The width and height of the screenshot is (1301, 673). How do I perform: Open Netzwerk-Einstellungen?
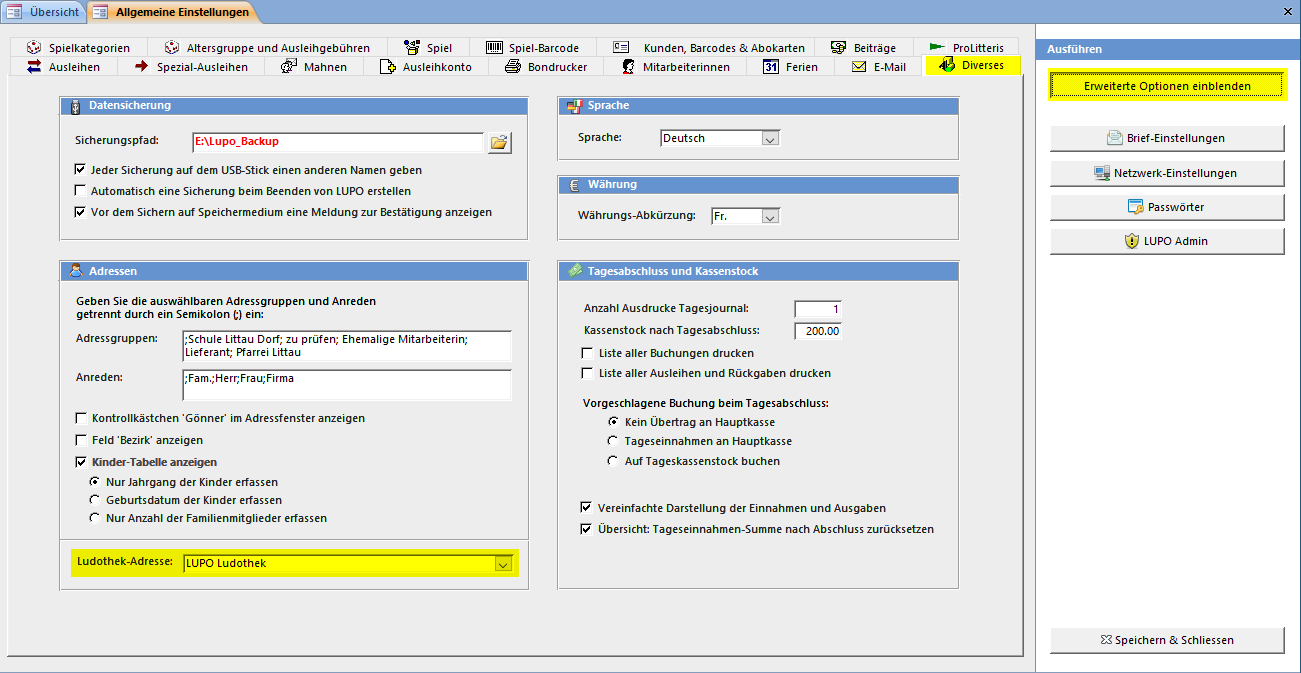1167,173
